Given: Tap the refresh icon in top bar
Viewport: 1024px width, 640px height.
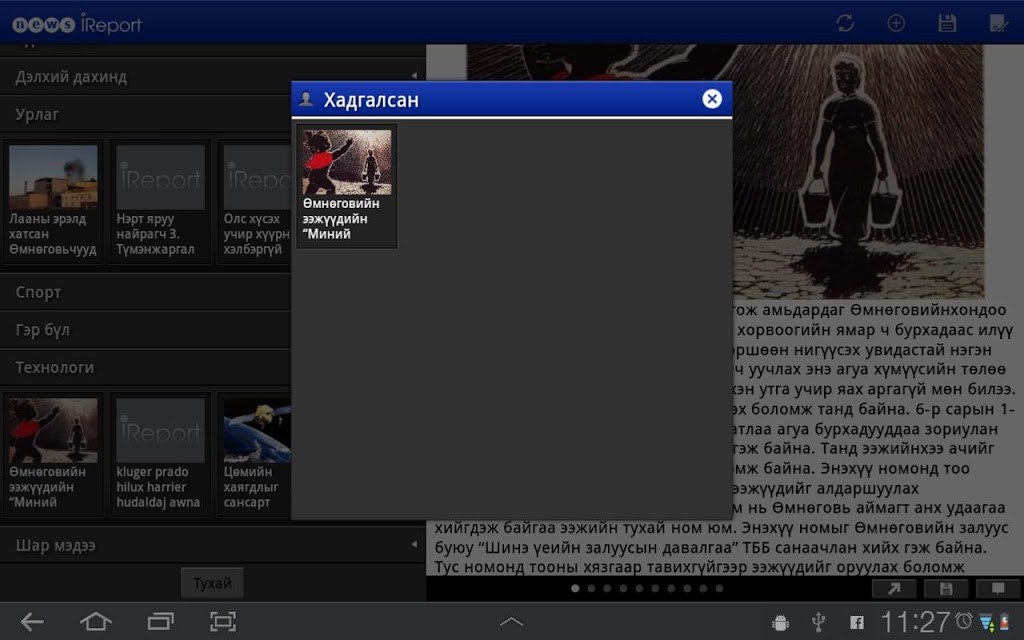Looking at the screenshot, I should [x=845, y=24].
